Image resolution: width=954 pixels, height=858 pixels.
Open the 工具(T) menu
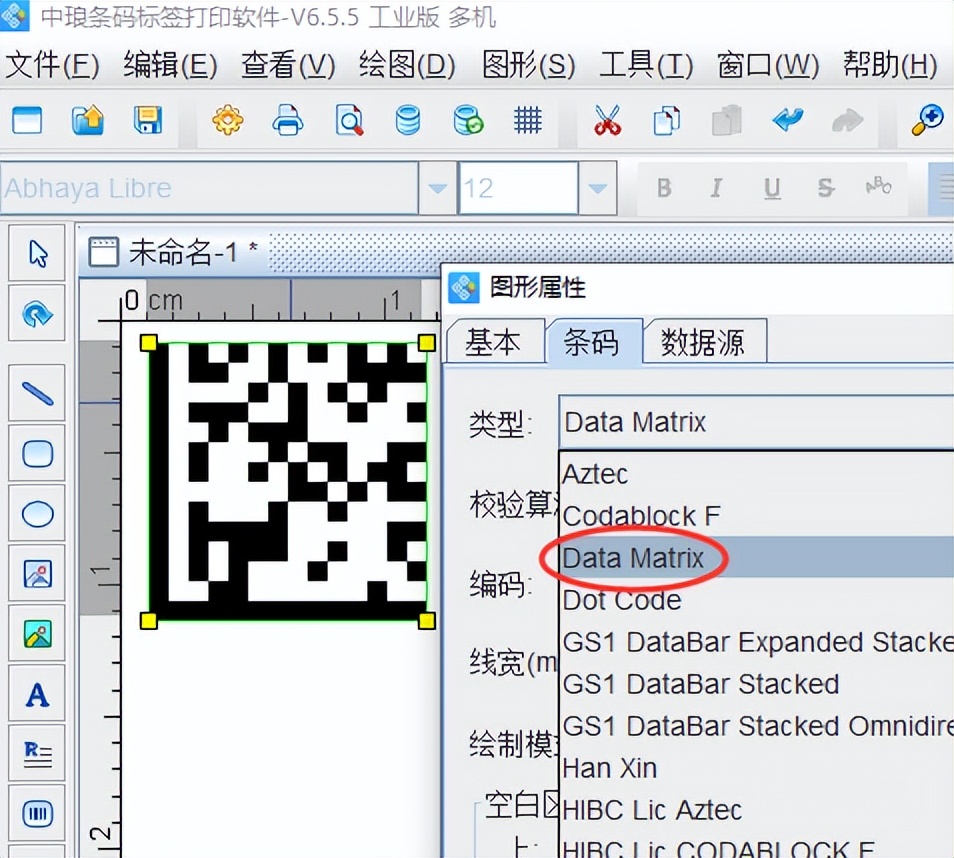coord(646,65)
